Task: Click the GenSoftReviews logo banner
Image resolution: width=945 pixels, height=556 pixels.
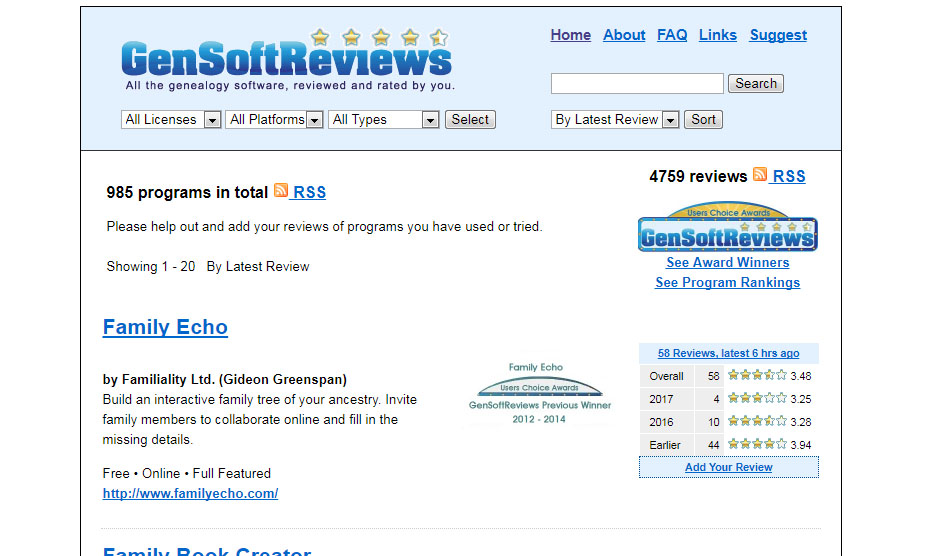Action: (x=287, y=60)
